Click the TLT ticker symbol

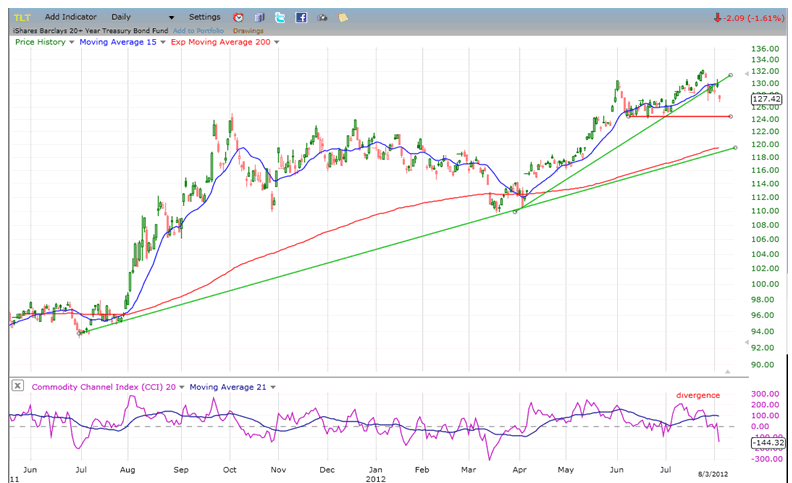21,18
